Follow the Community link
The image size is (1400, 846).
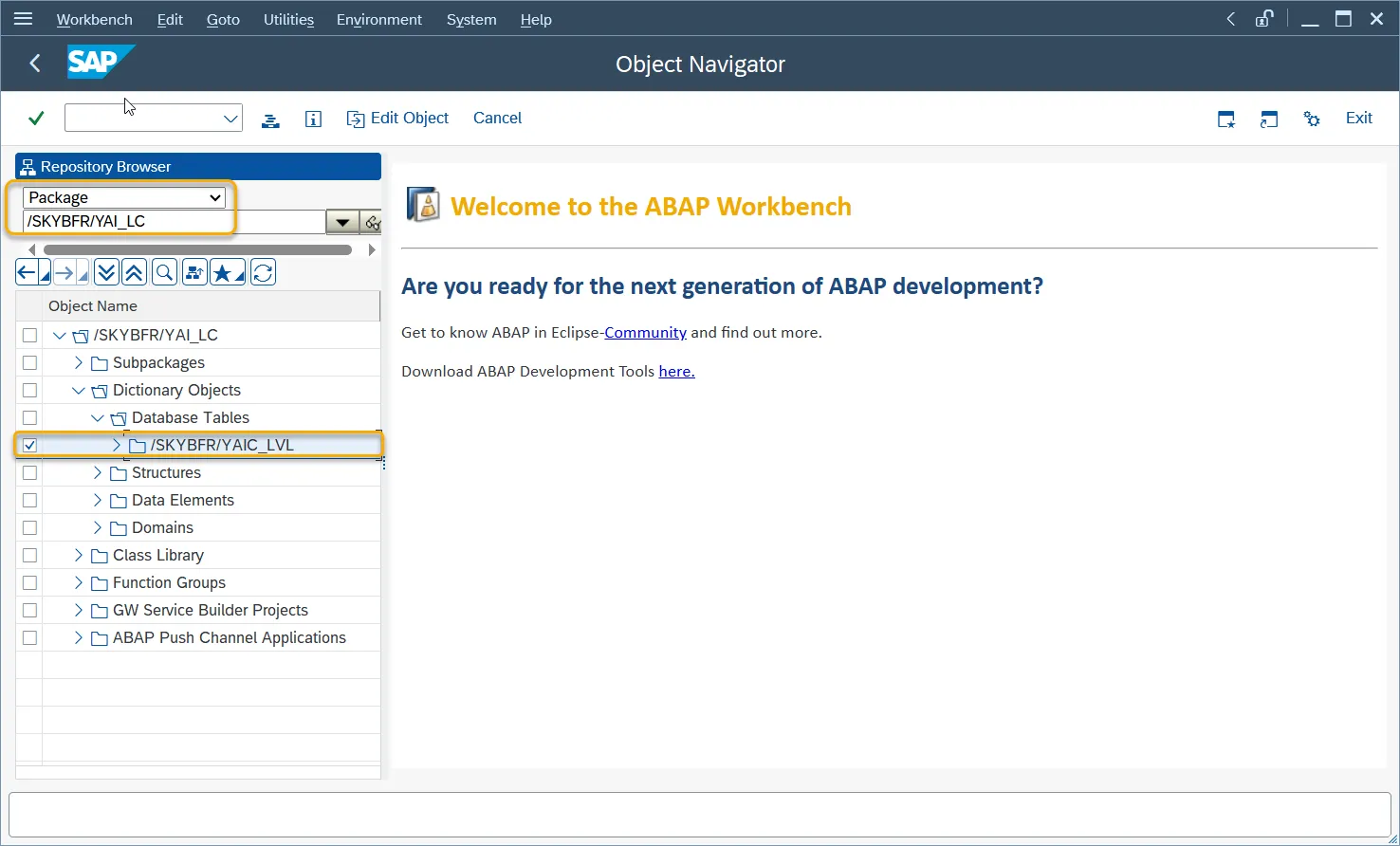[645, 333]
